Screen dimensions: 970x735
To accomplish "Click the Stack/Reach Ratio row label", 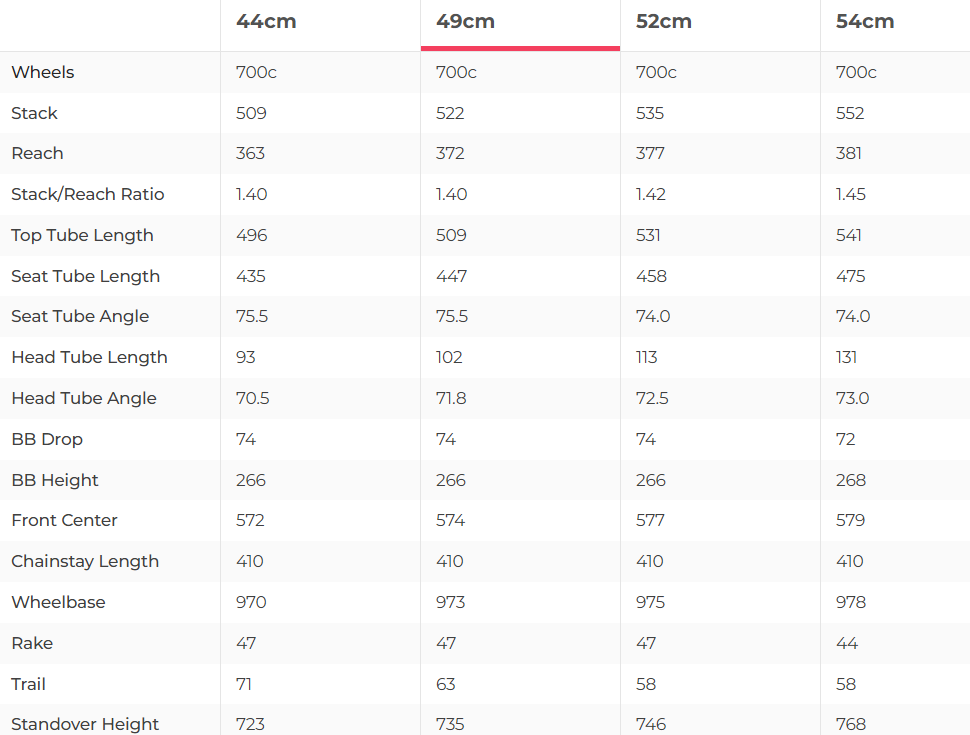I will click(88, 194).
